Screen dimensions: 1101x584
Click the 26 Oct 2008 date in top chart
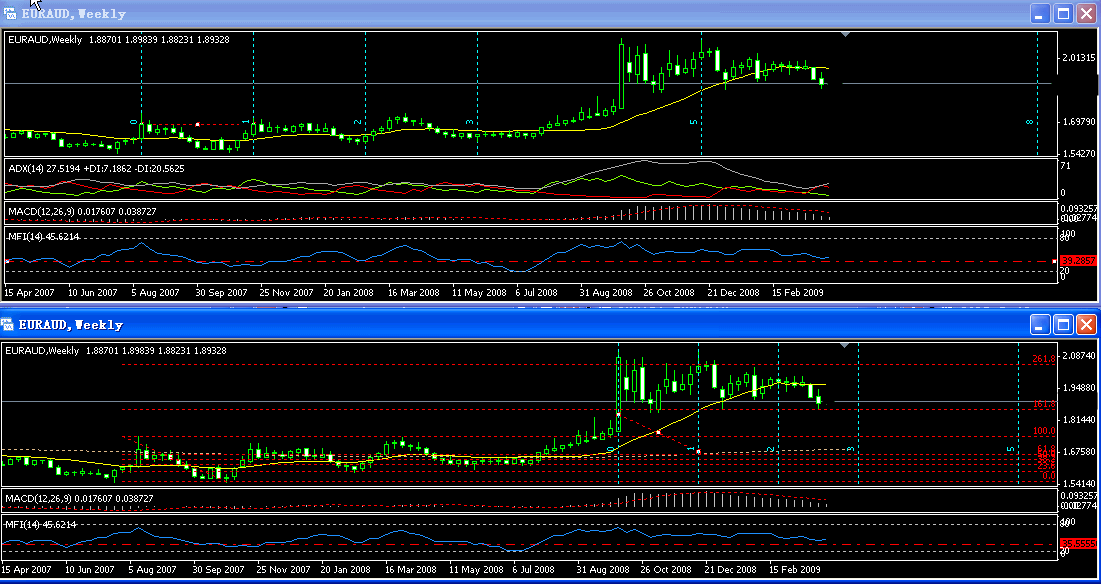pos(668,292)
